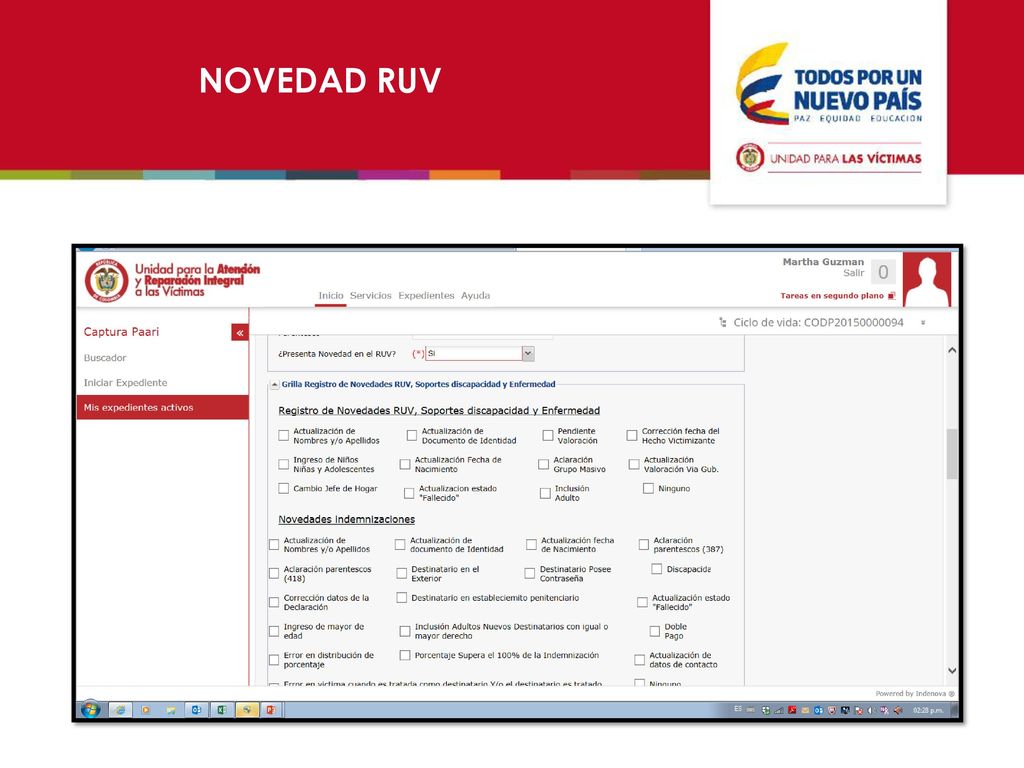This screenshot has height=768, width=1024.
Task: Open Windows Media Player from the taskbar
Action: [x=146, y=710]
